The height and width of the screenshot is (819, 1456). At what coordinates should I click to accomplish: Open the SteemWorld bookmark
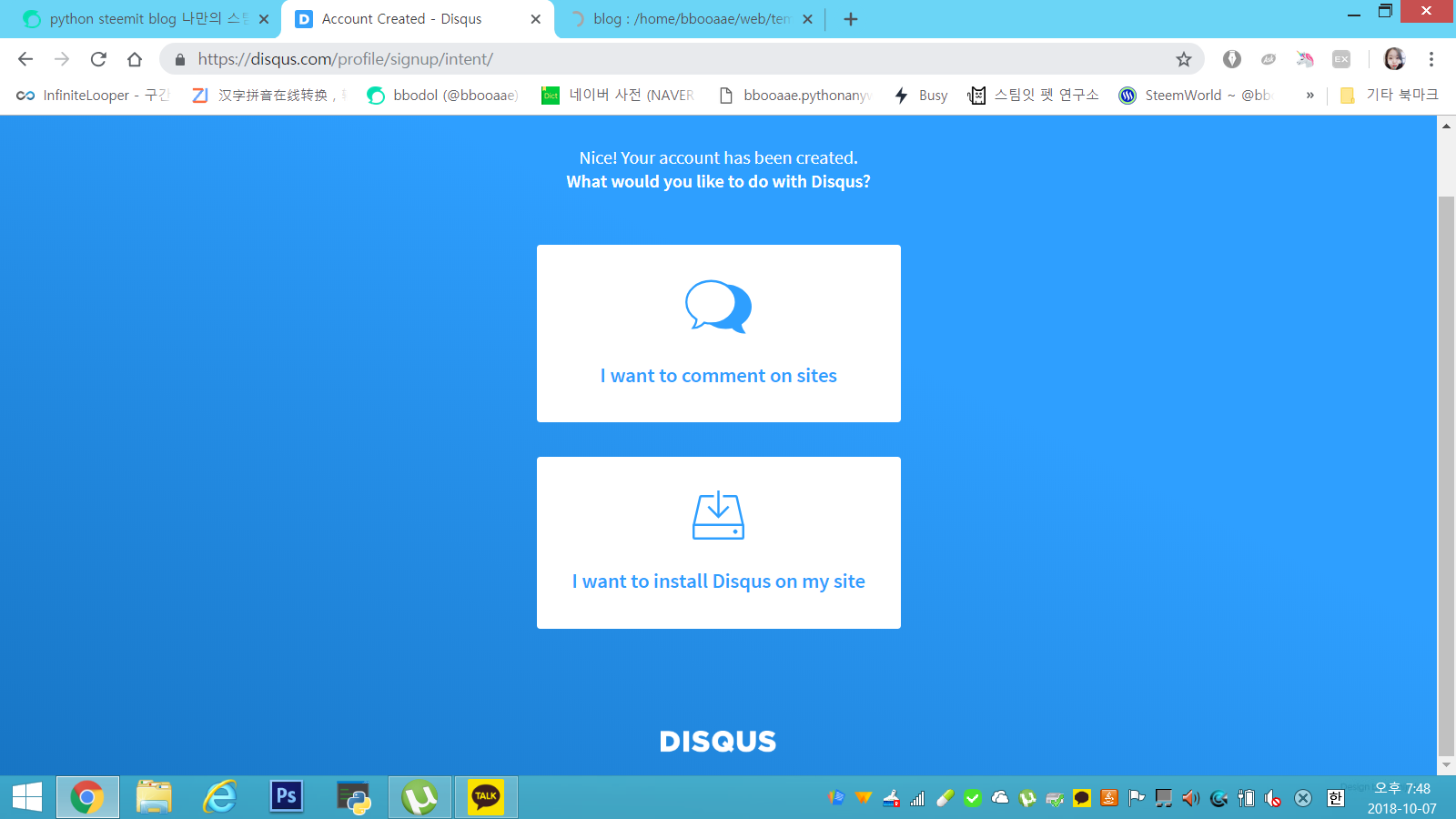pyautogui.click(x=1196, y=96)
